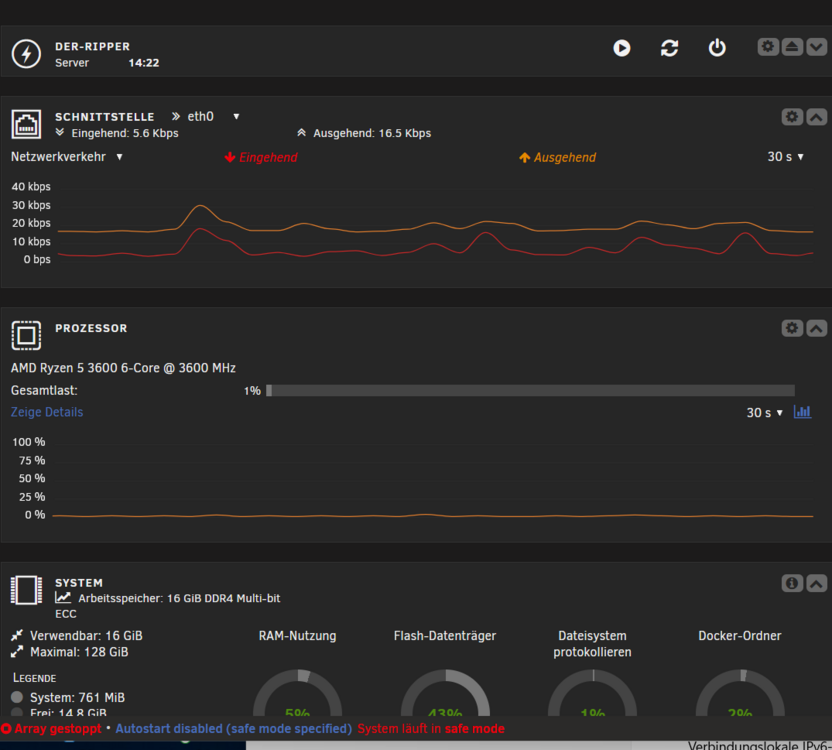
Task: Open CPU graph 30 s interval dropdown
Action: click(x=765, y=412)
